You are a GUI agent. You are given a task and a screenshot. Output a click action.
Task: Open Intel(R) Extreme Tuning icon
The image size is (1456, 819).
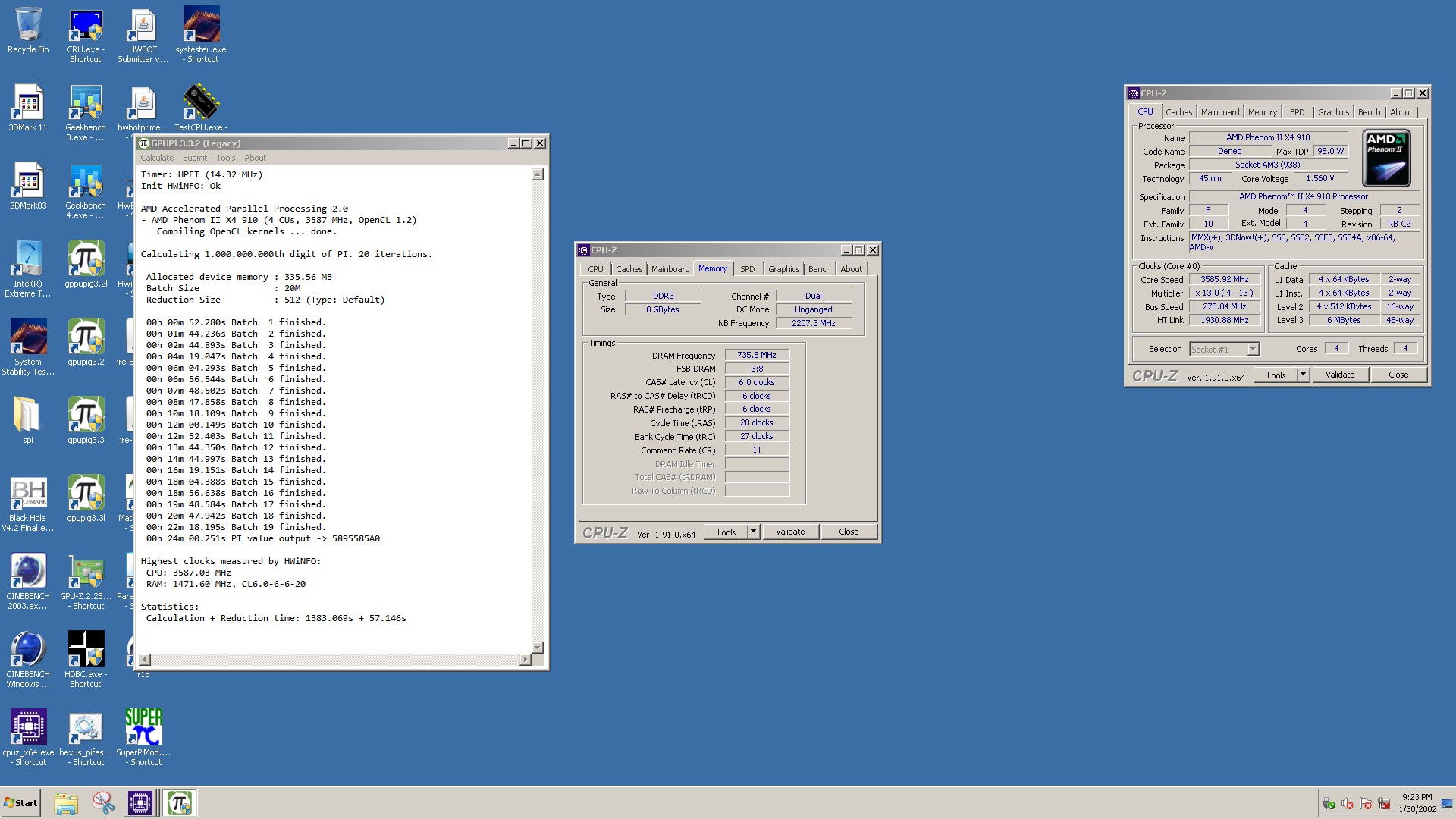[28, 269]
